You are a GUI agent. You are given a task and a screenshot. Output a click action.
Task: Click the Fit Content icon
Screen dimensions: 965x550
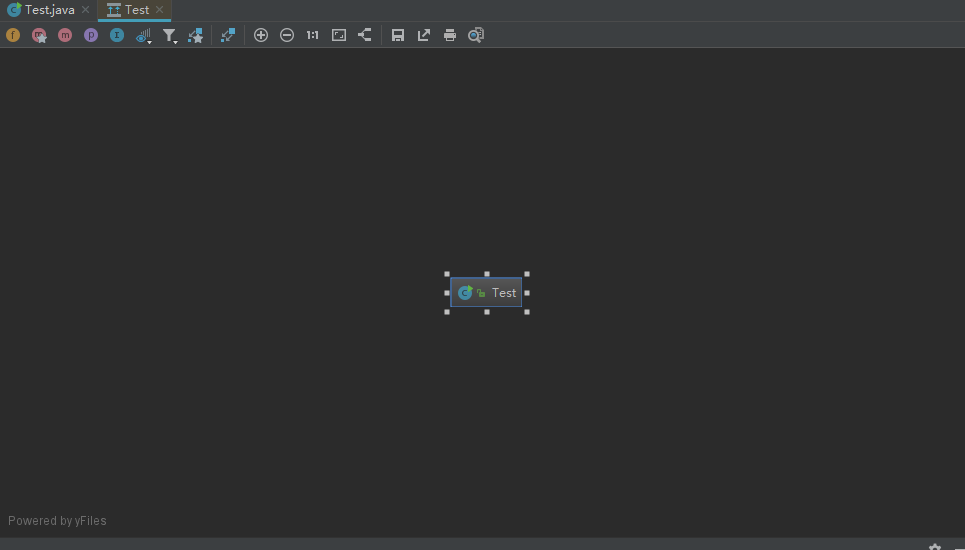click(338, 35)
